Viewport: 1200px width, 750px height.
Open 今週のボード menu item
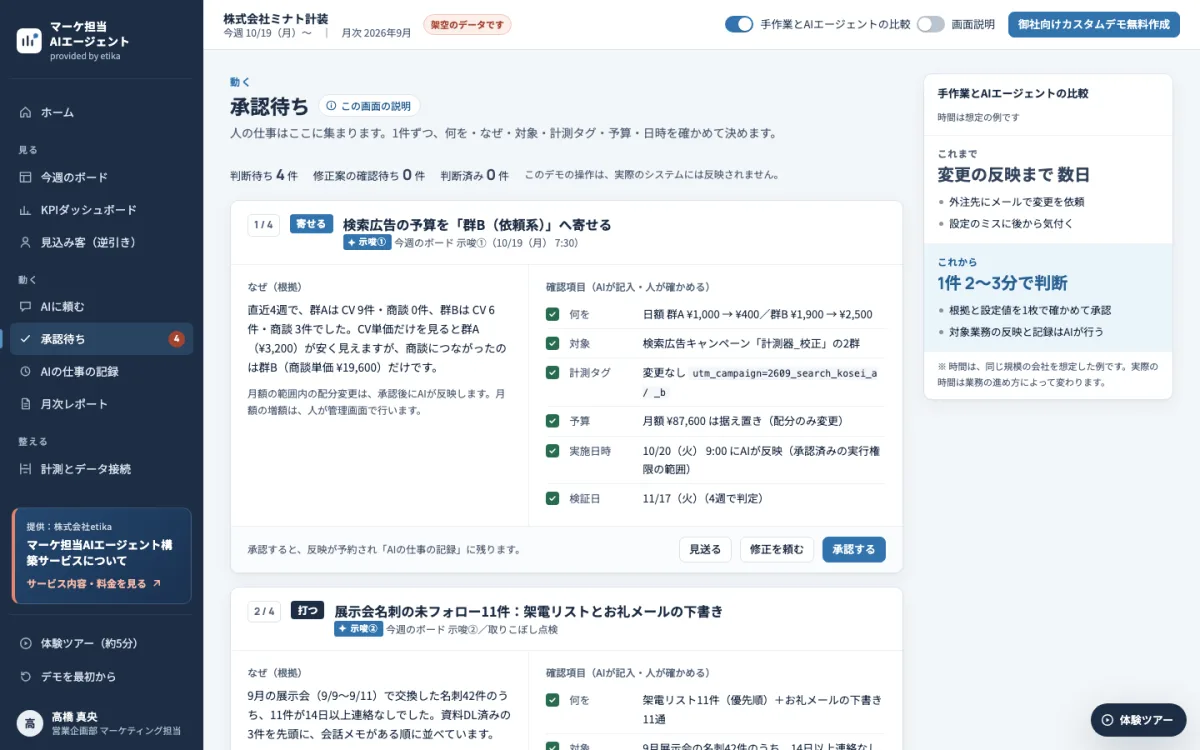[101, 177]
